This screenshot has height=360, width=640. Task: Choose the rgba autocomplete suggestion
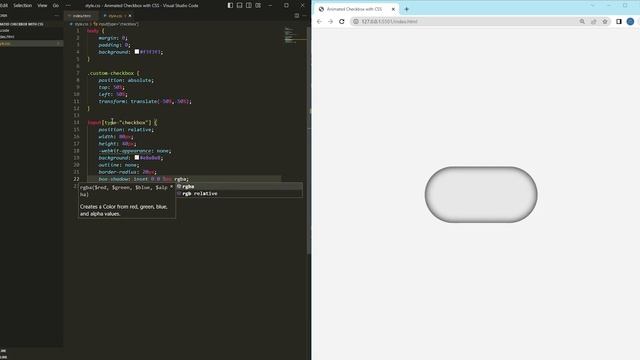(239, 187)
